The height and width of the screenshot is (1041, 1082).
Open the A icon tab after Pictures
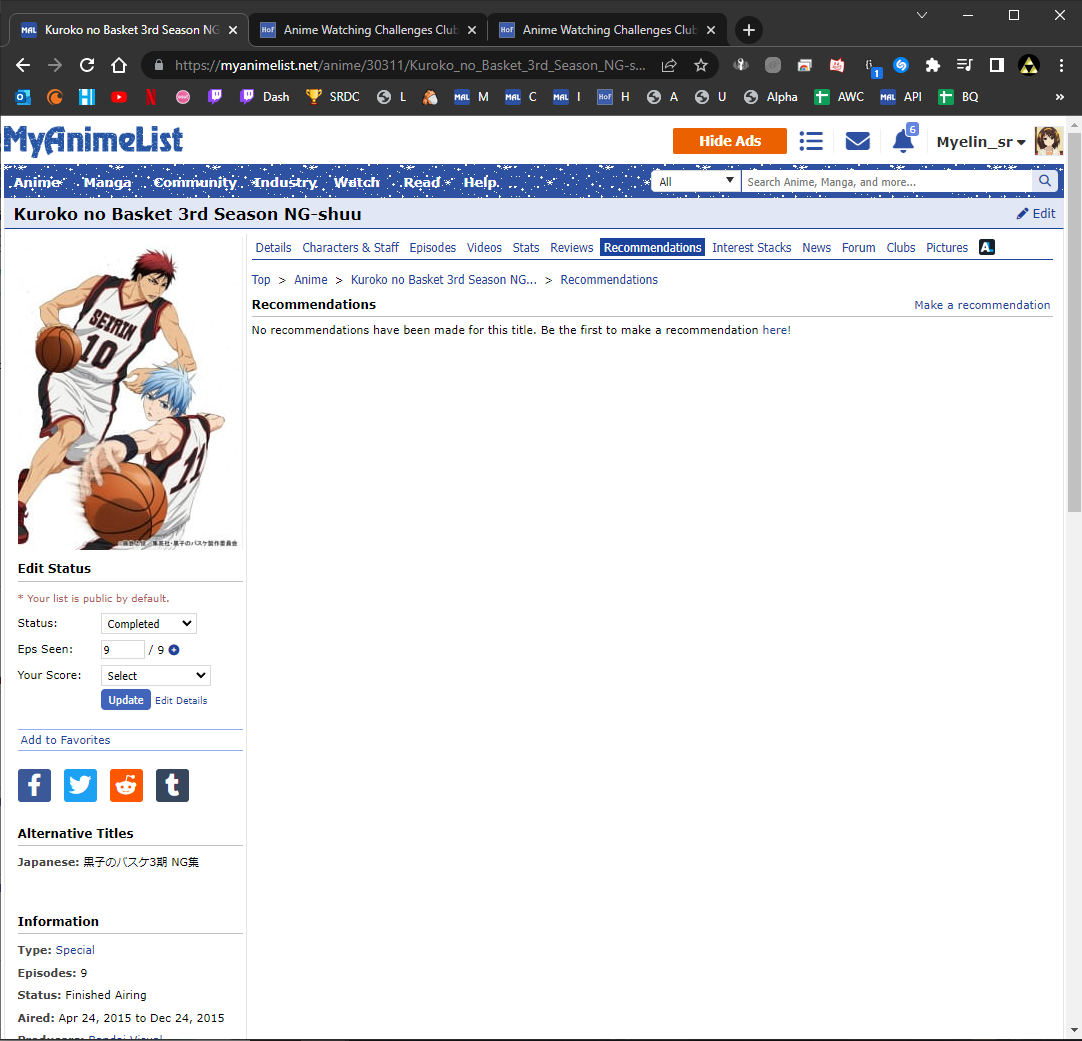[987, 247]
